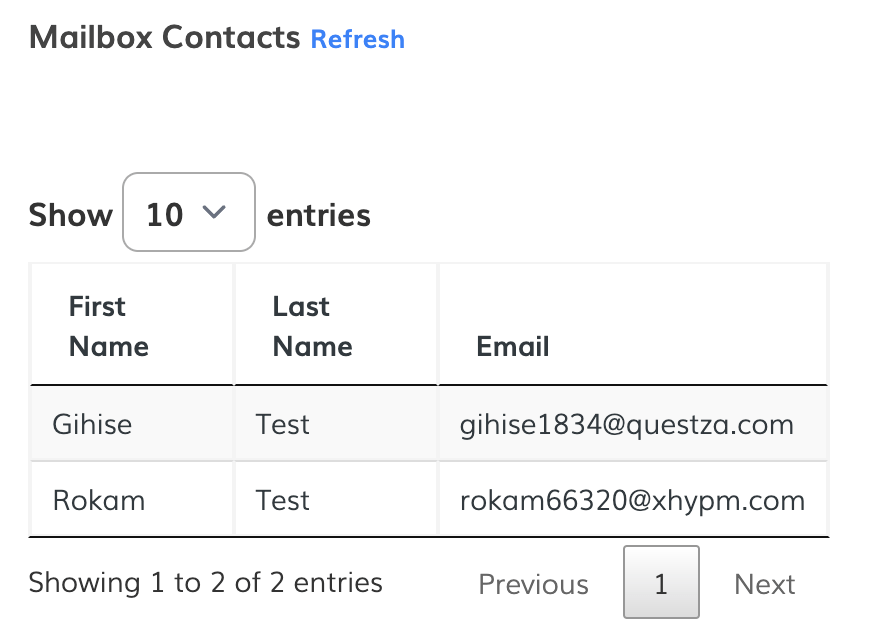Image resolution: width=870 pixels, height=642 pixels.
Task: Click the gihise1834@questza.com email cell
Action: (626, 424)
